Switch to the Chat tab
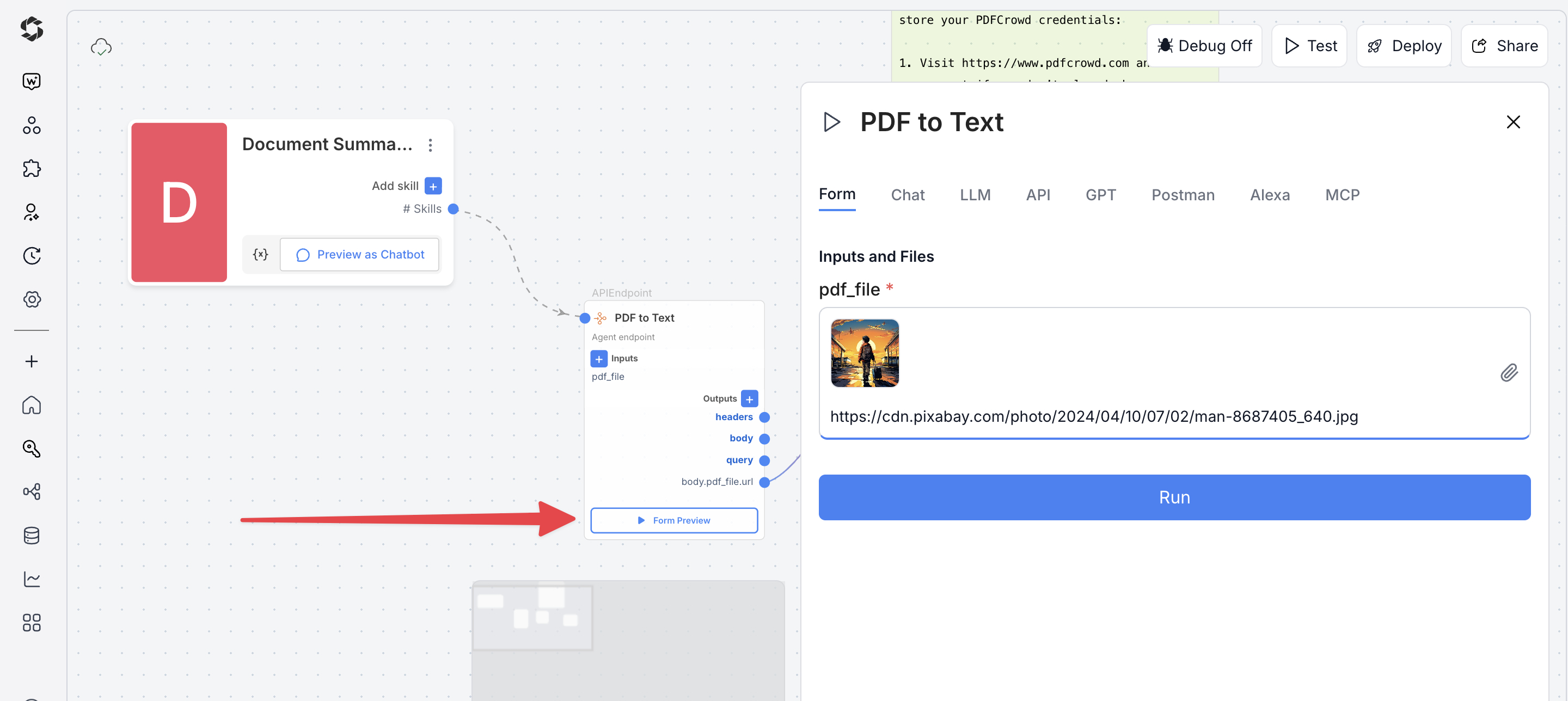 point(907,195)
